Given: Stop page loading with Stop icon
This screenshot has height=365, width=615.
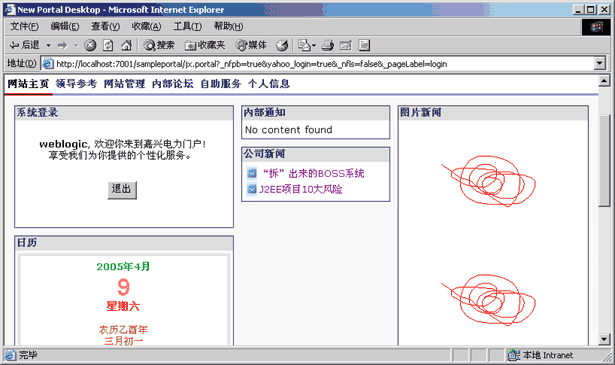Looking at the screenshot, I should (x=90, y=45).
